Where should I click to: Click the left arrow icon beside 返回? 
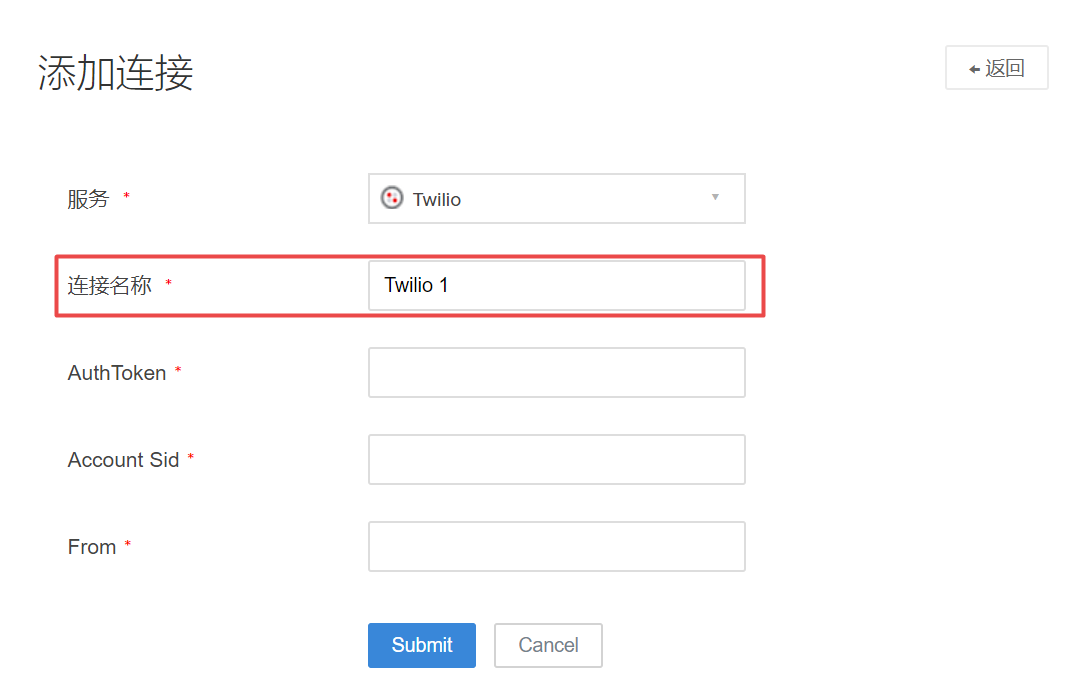[974, 69]
